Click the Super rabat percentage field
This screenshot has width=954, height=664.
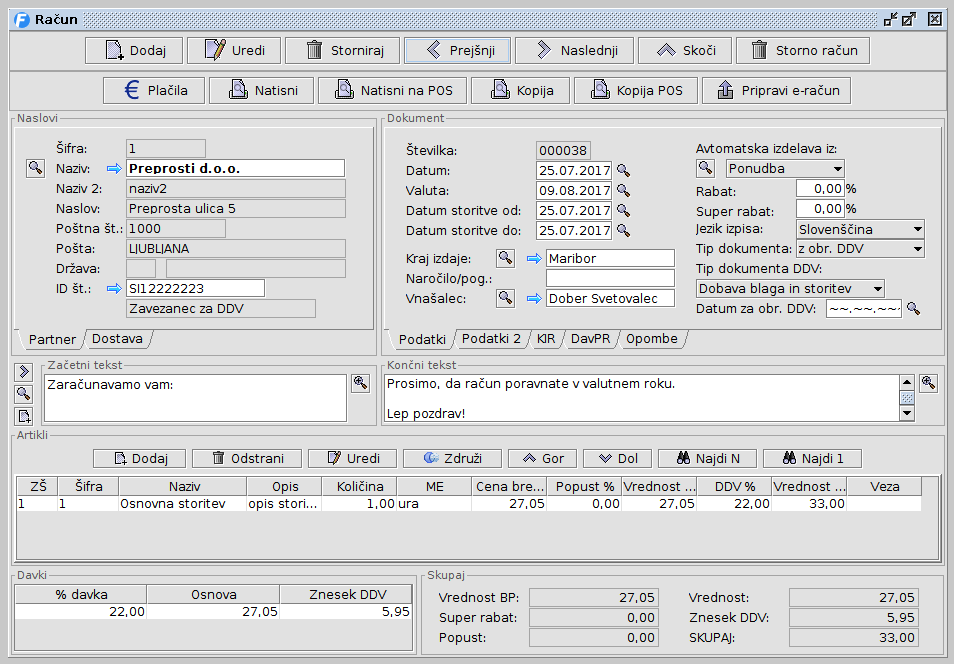820,209
